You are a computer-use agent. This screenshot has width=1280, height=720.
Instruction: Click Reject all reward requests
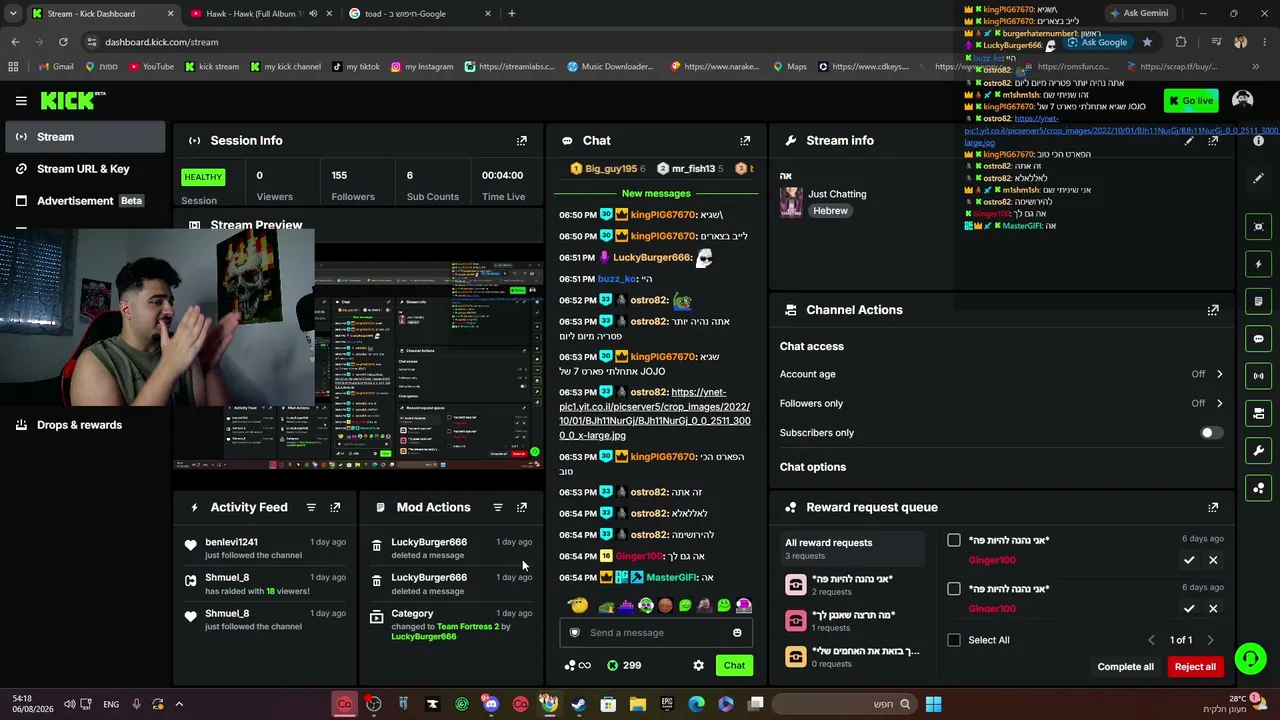1195,667
